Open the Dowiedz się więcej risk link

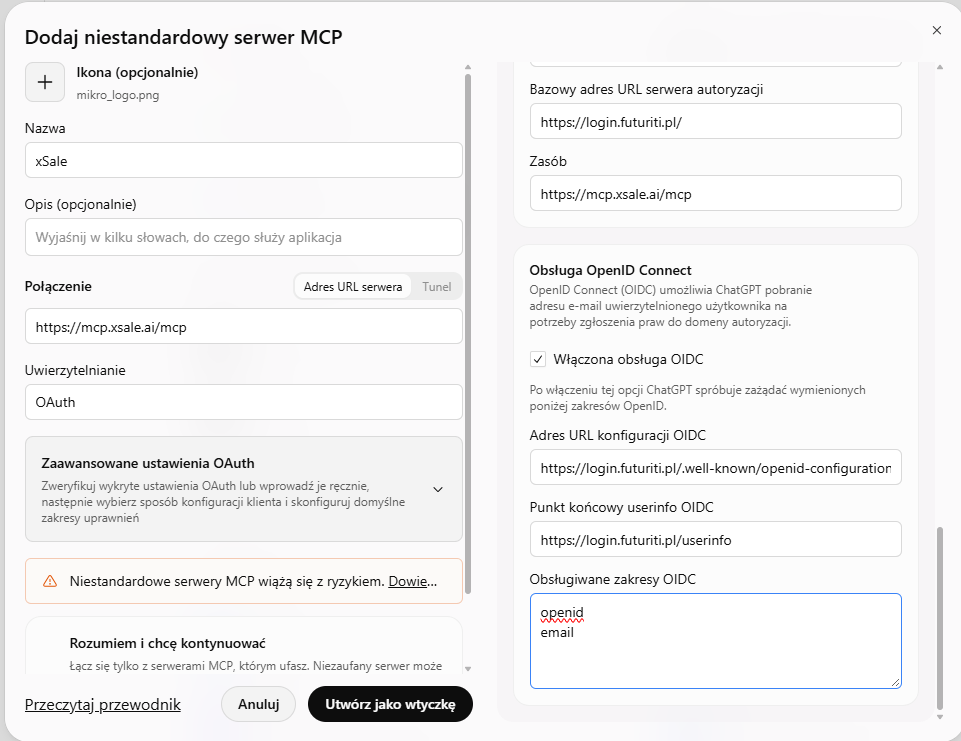pos(412,581)
